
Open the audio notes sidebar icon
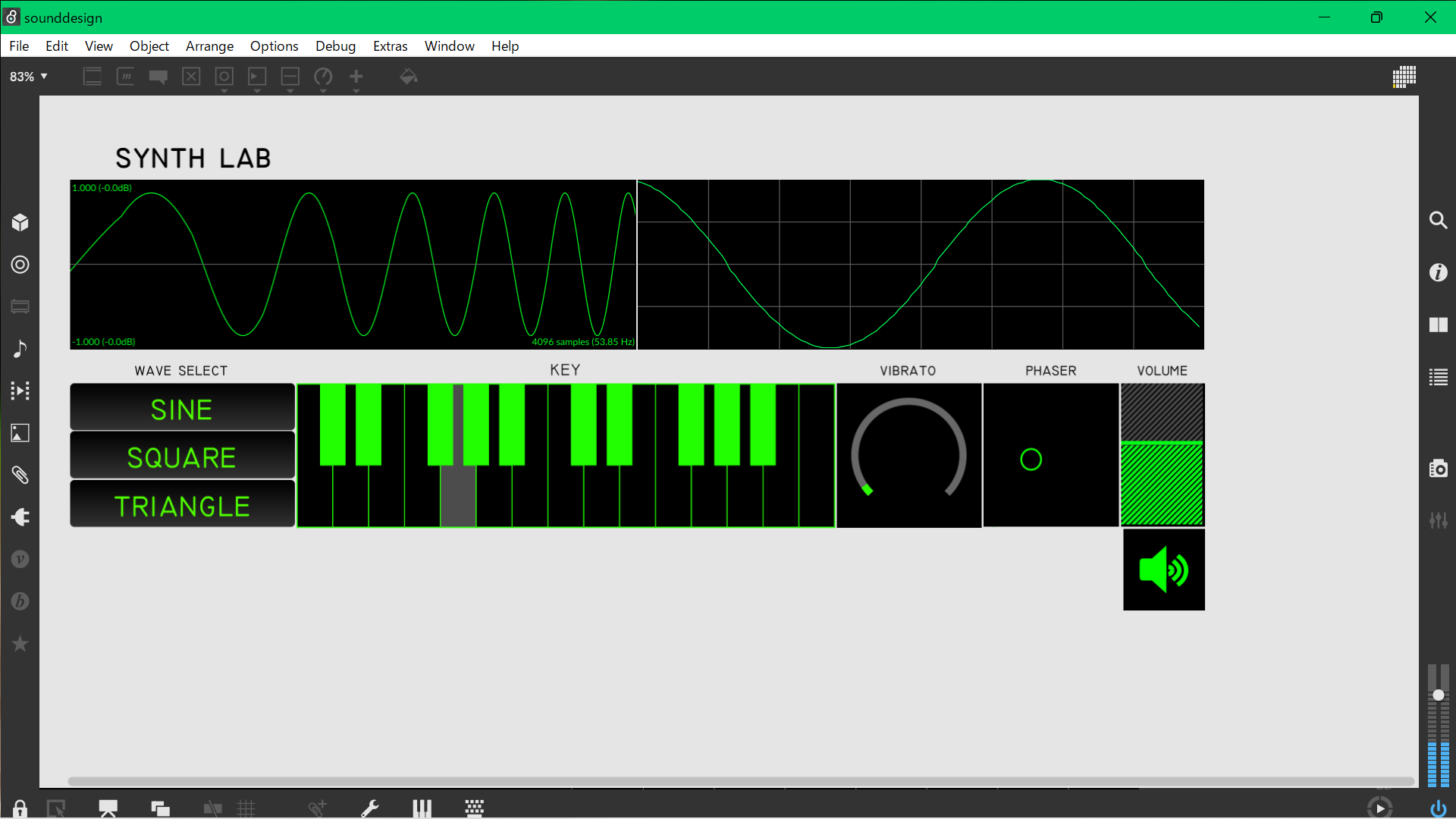pos(20,349)
